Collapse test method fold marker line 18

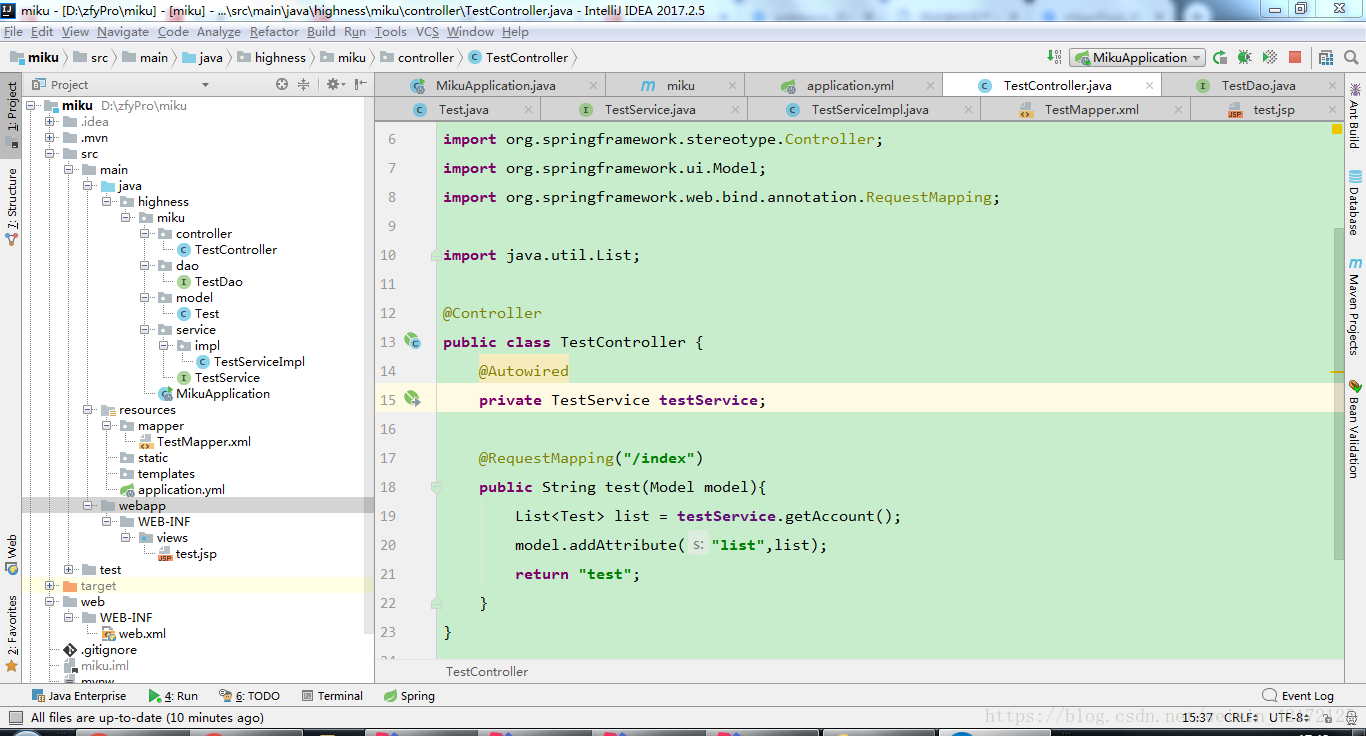coord(436,487)
